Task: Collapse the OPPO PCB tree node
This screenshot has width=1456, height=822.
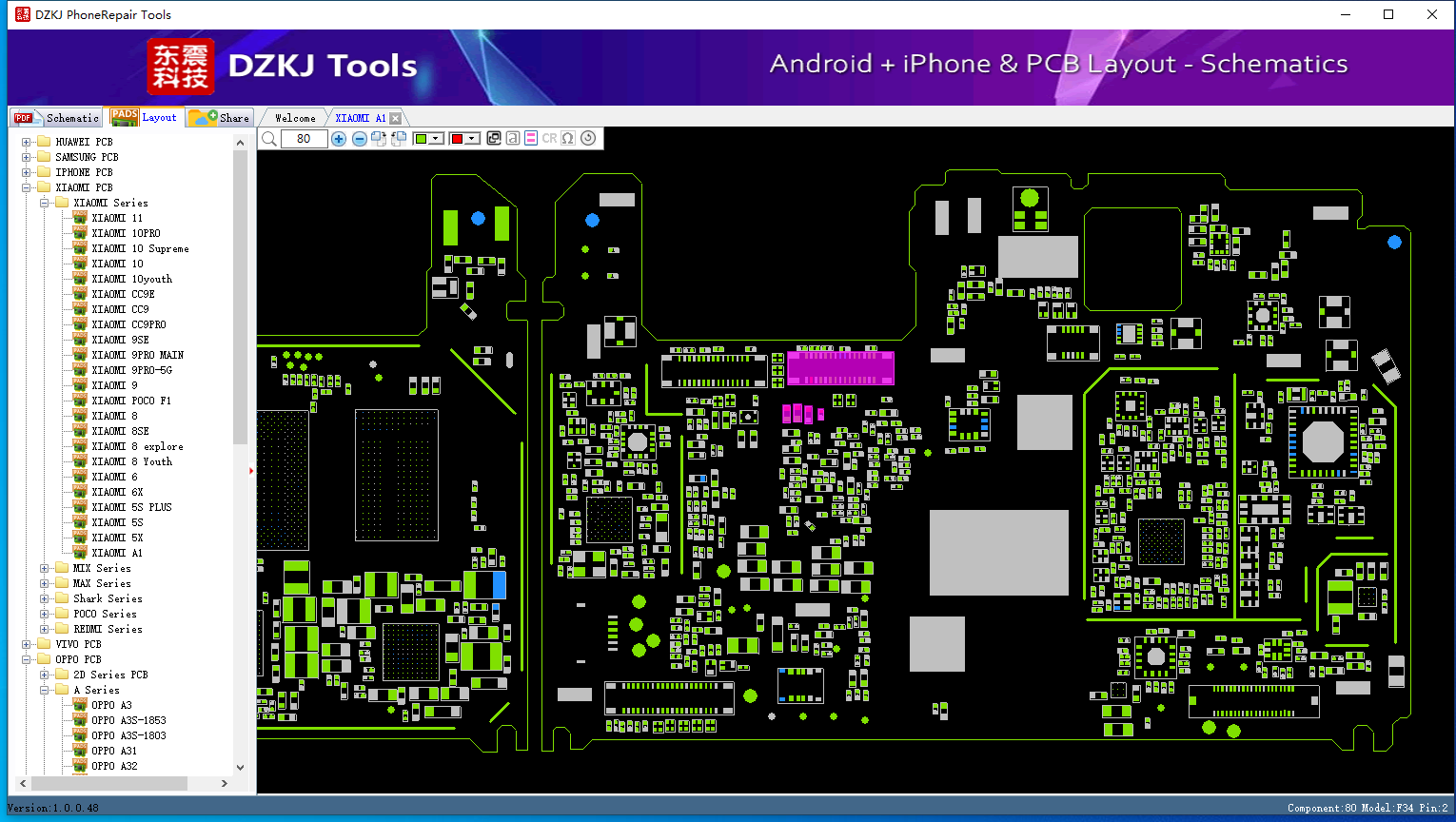Action: point(26,659)
